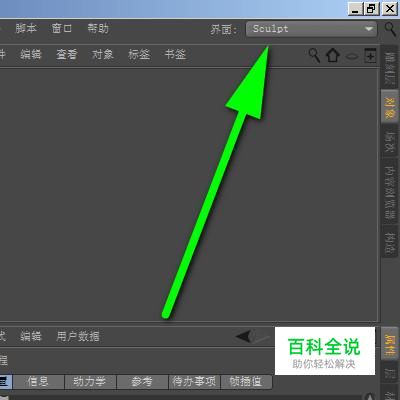Open the 窗口 menu
Screen dimensions: 400x400
[62, 28]
